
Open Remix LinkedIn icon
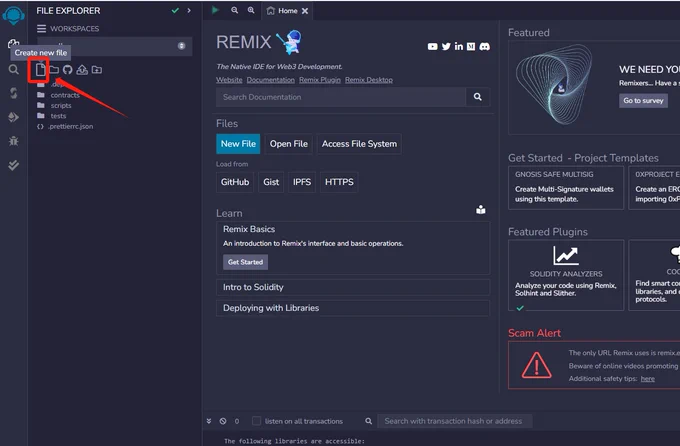(x=458, y=46)
